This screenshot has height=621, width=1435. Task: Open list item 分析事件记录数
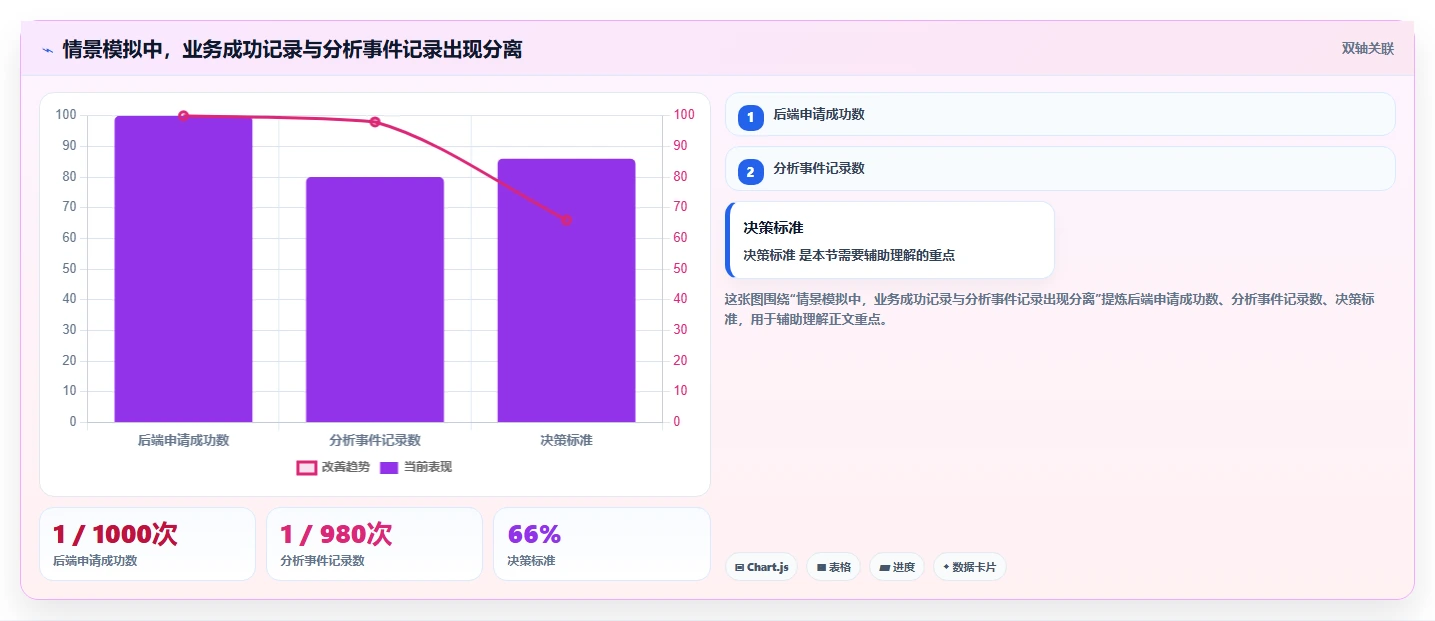1060,168
